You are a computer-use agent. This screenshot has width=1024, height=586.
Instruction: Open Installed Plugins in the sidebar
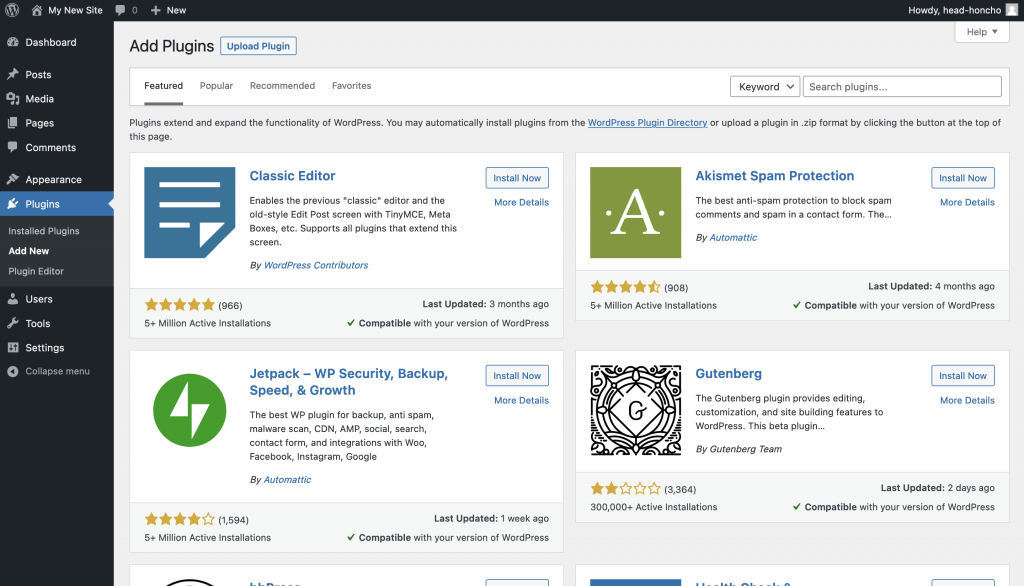44,231
